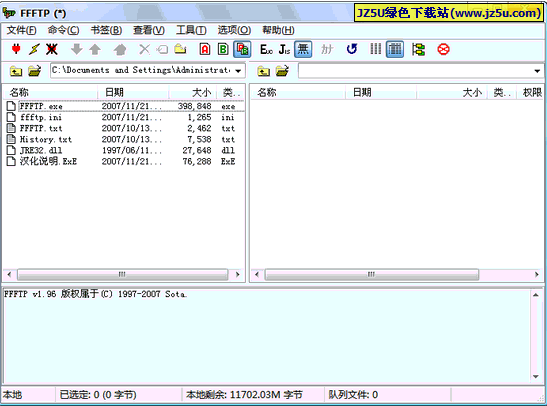Click the Upload up-arrow icon
Screen dimensions: 547x406
(x=95, y=49)
